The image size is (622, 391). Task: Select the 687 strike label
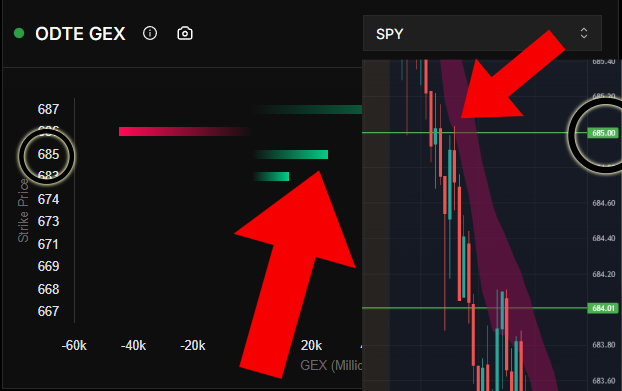(x=48, y=109)
